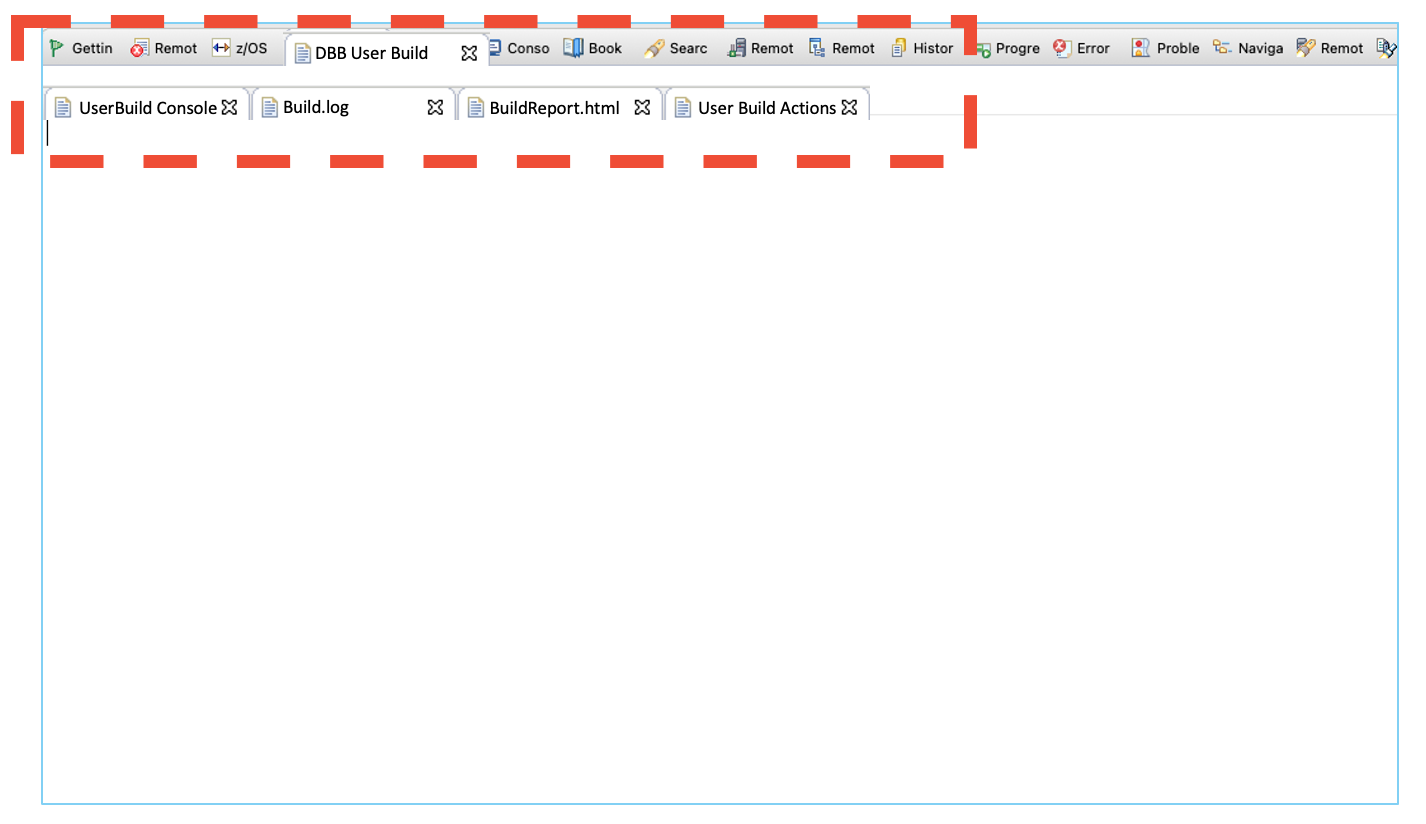Click the Navigator view tree icon
Image resolution: width=1426 pixels, height=824 pixels.
pos(1222,48)
